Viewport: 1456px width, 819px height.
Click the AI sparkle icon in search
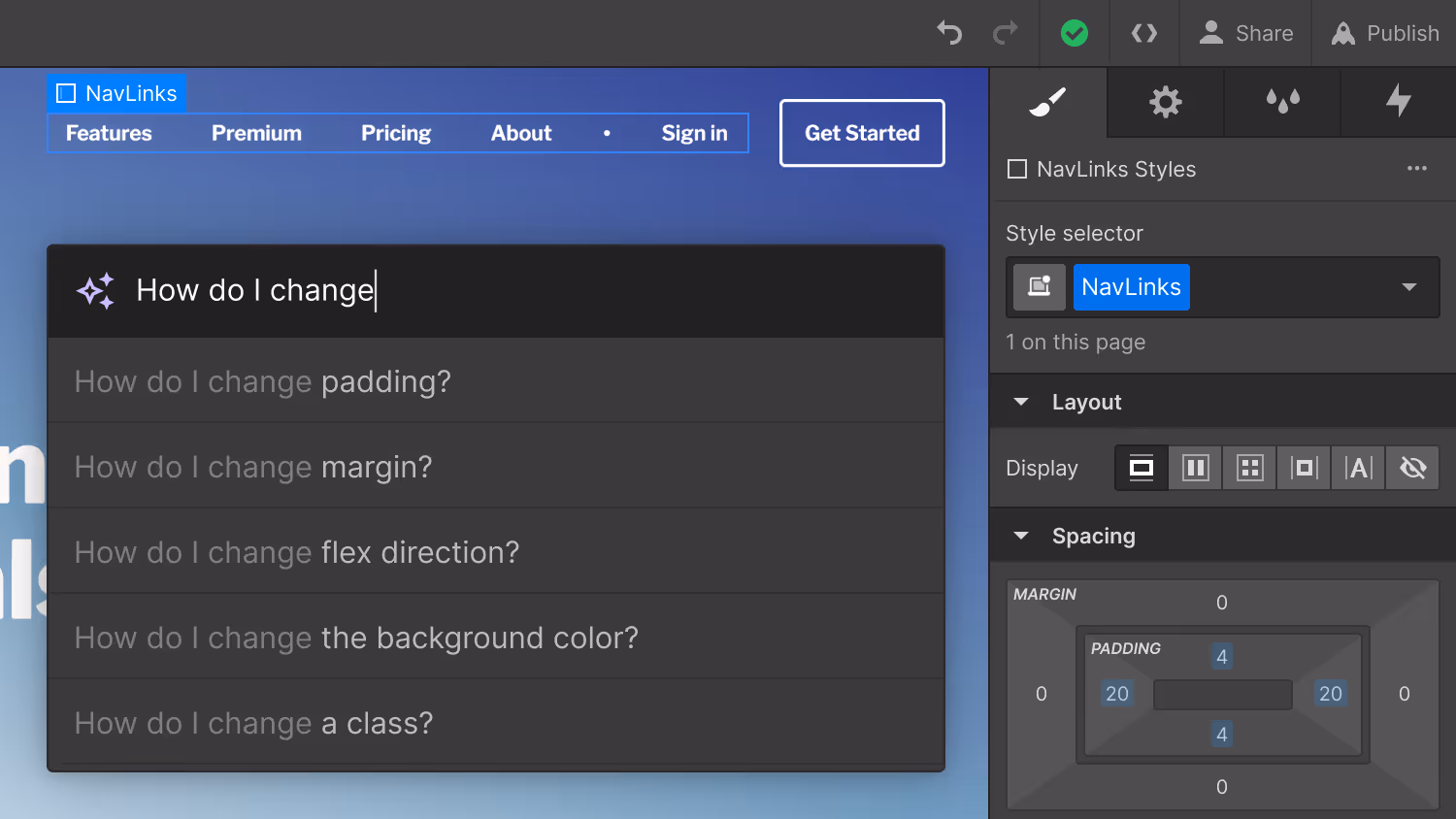[x=96, y=291]
